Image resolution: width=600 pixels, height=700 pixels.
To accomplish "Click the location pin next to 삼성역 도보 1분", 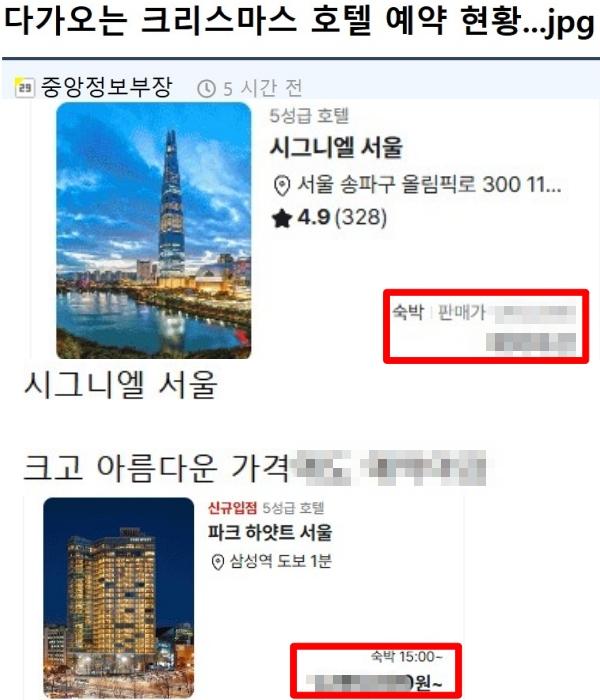I will coord(217,562).
